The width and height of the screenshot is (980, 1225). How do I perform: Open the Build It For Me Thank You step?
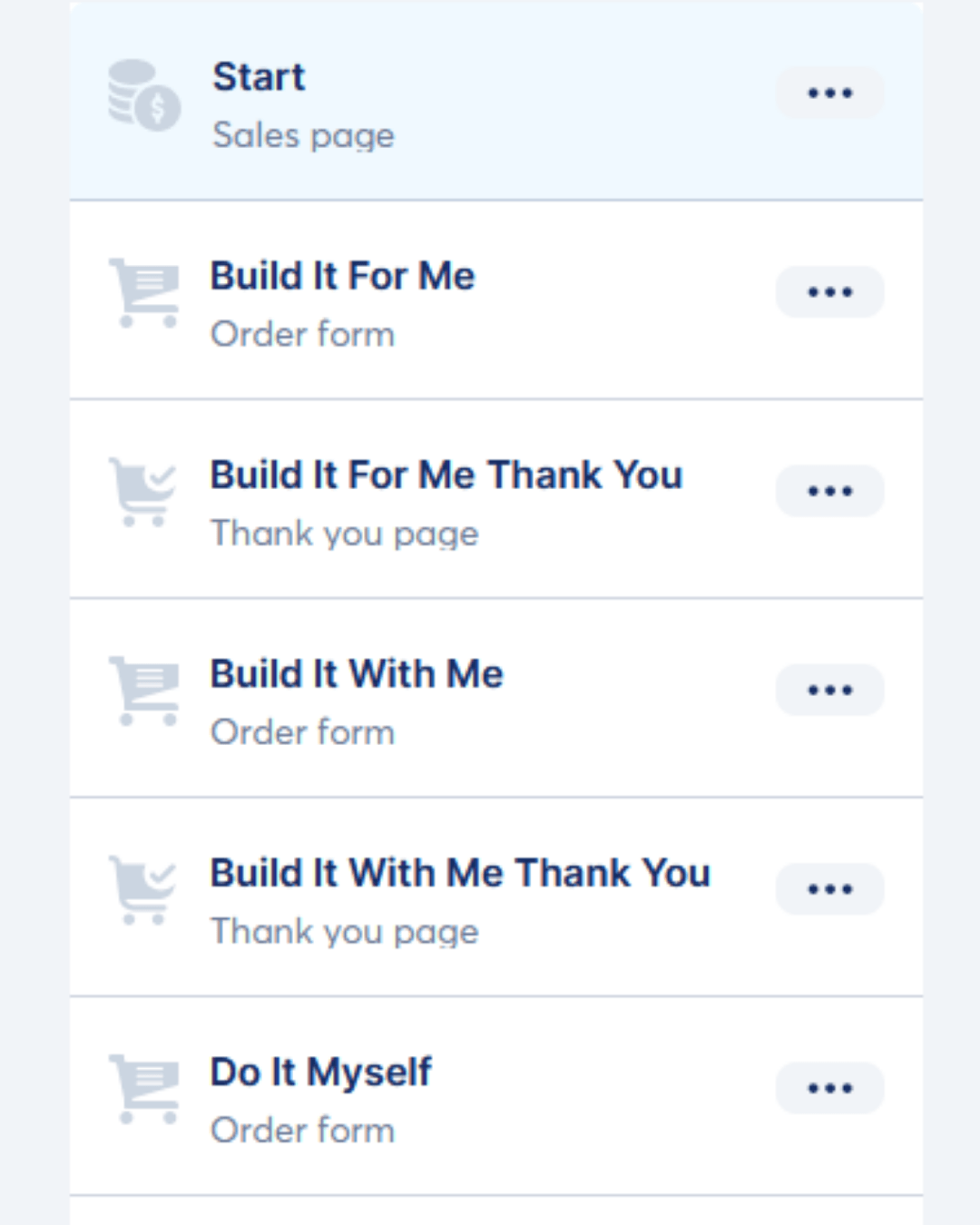point(446,475)
